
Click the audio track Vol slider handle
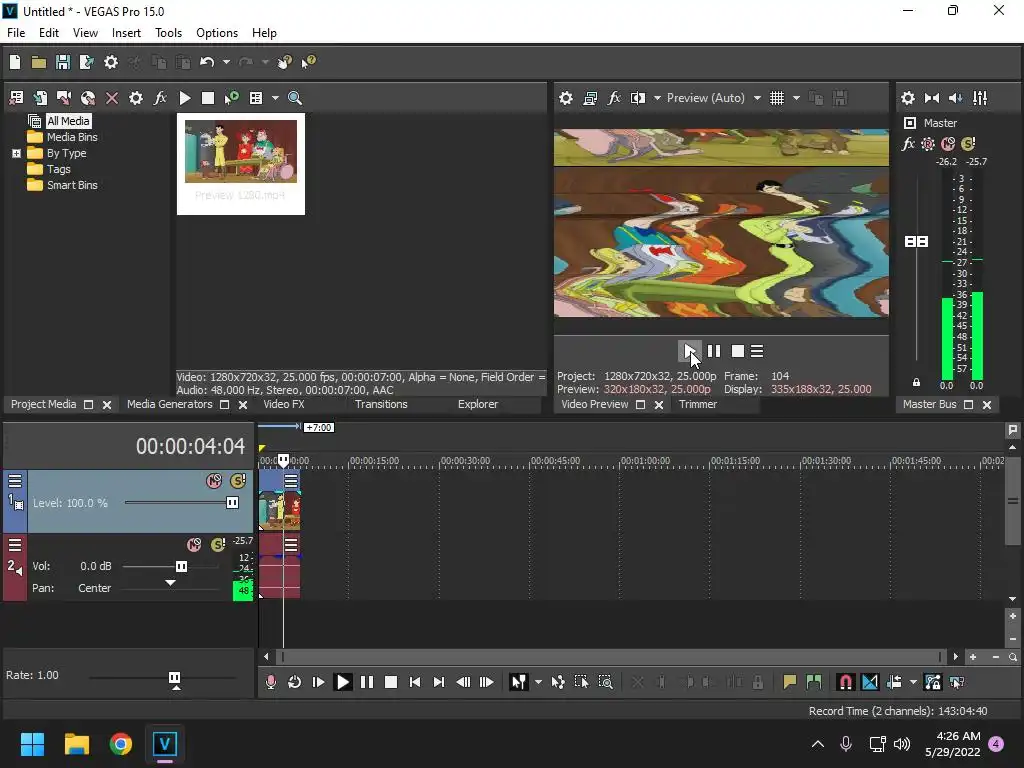tap(182, 566)
